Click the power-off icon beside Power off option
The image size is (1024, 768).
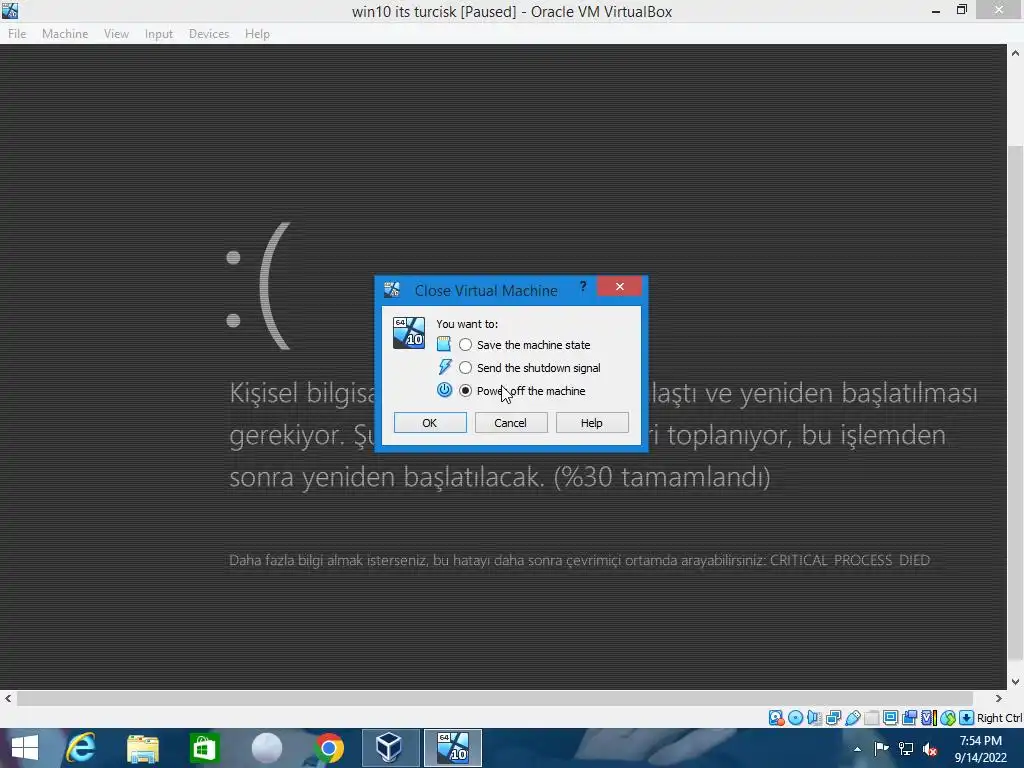[x=444, y=390]
